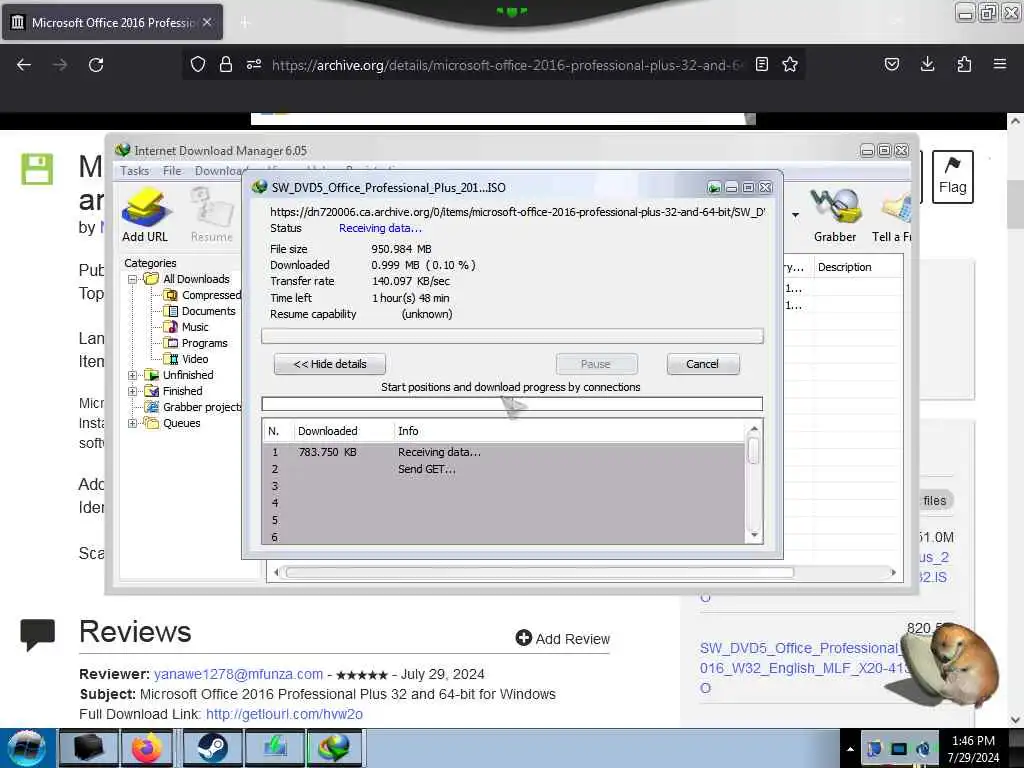The image size is (1024, 768).
Task: Open reviewer yanawe1278@mfunza.com link
Action: pyautogui.click(x=238, y=674)
